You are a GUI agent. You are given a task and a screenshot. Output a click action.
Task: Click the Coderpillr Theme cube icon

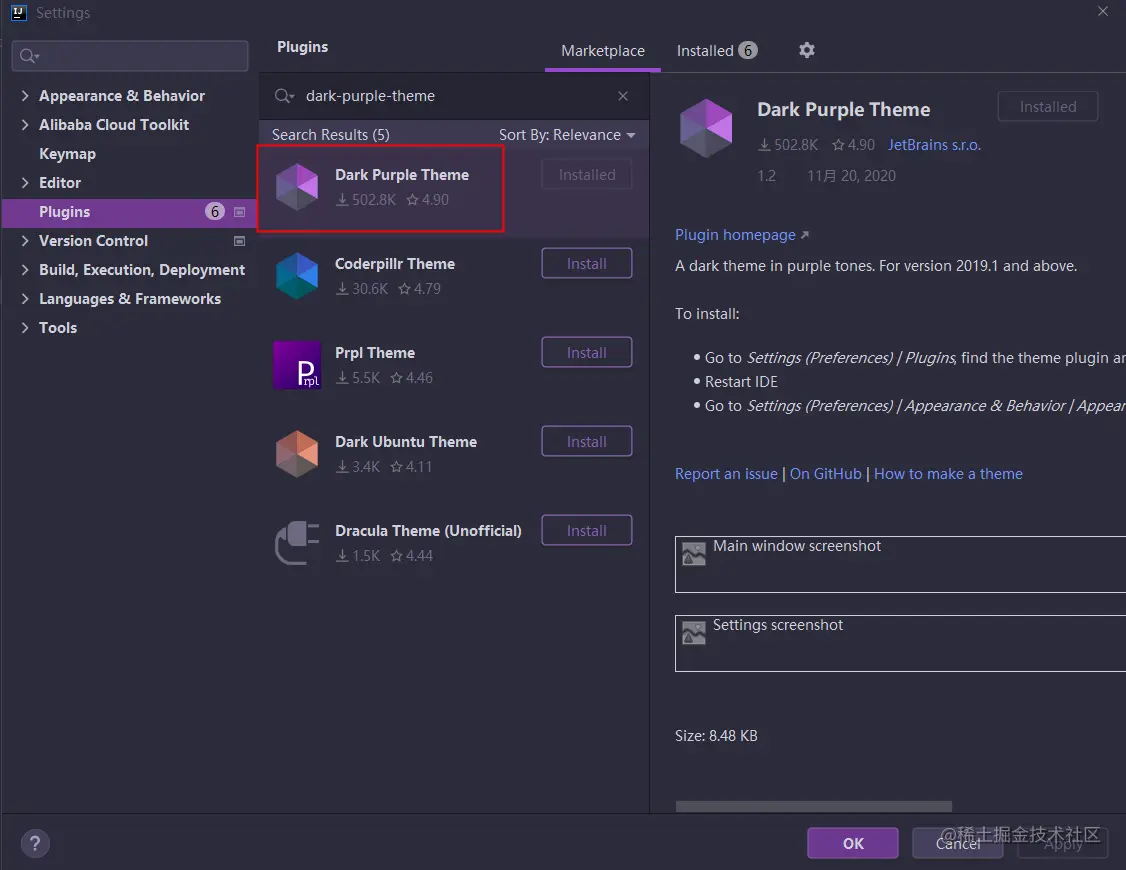(297, 276)
